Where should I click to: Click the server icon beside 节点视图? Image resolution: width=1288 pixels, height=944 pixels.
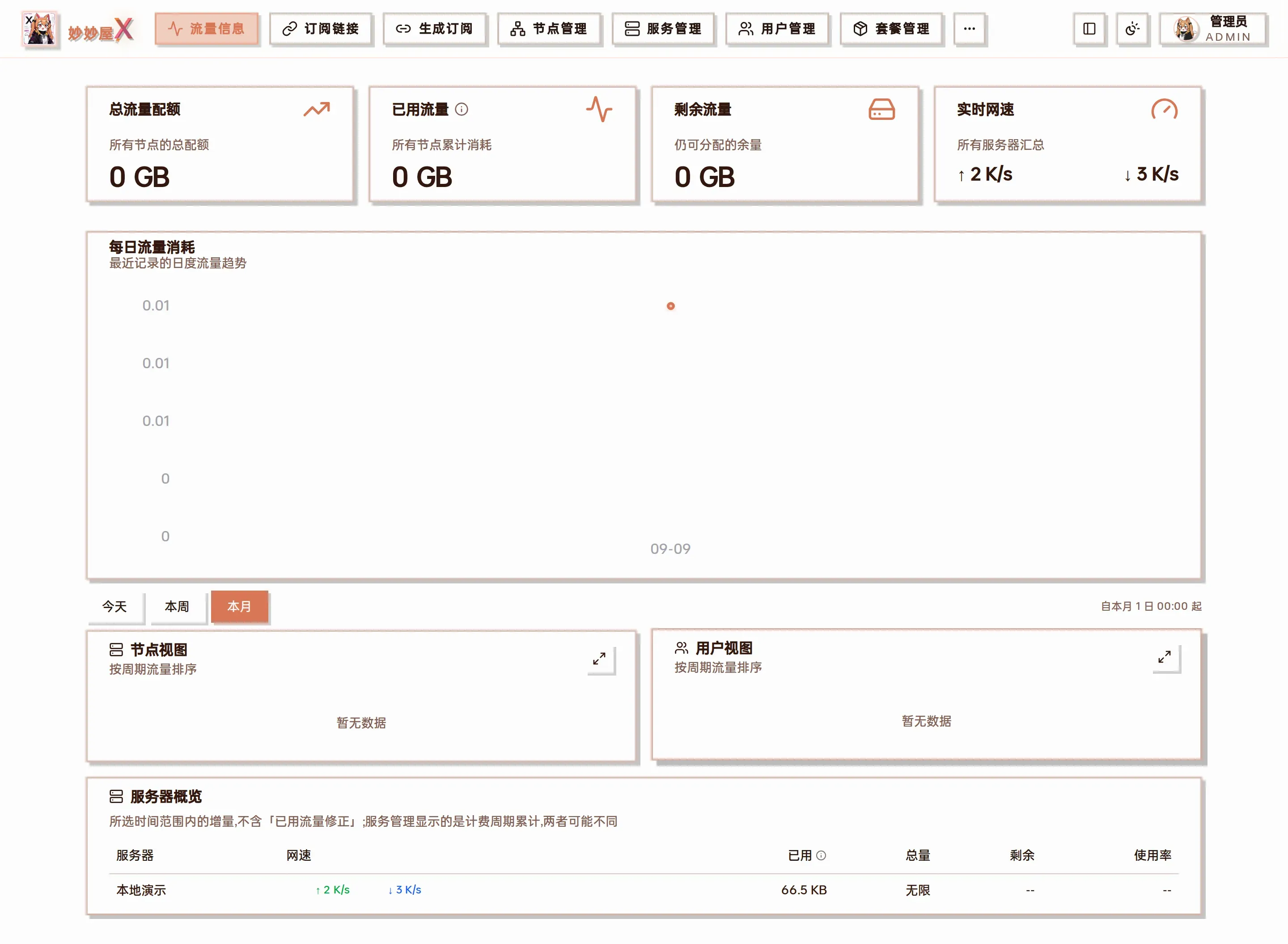[116, 650]
